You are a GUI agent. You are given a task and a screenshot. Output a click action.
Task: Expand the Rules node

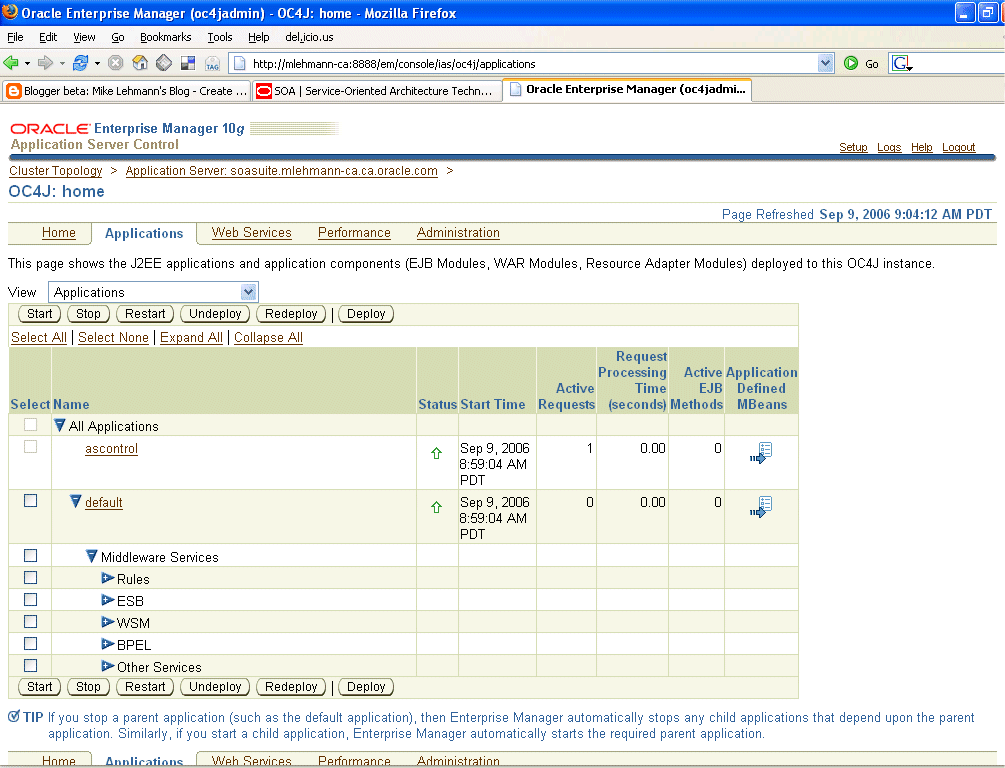[108, 578]
